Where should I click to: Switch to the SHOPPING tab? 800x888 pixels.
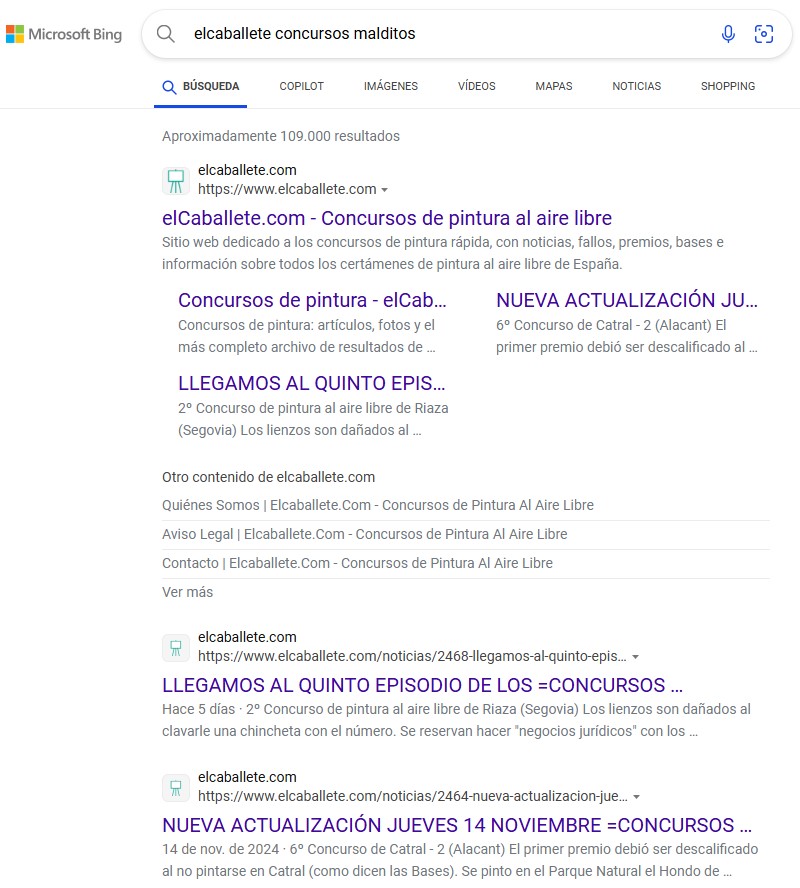coord(728,86)
